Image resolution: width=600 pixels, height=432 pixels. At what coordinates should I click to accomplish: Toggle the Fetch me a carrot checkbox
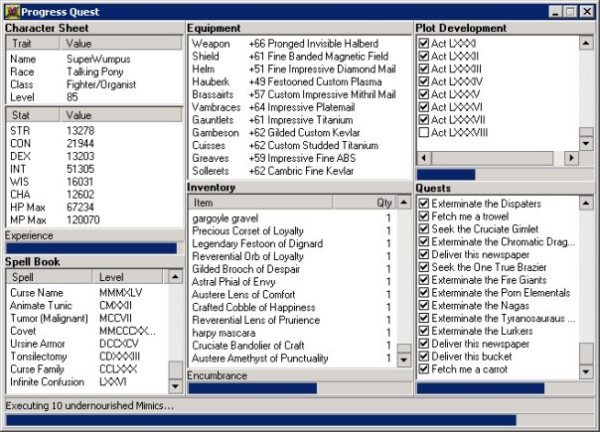(x=424, y=369)
